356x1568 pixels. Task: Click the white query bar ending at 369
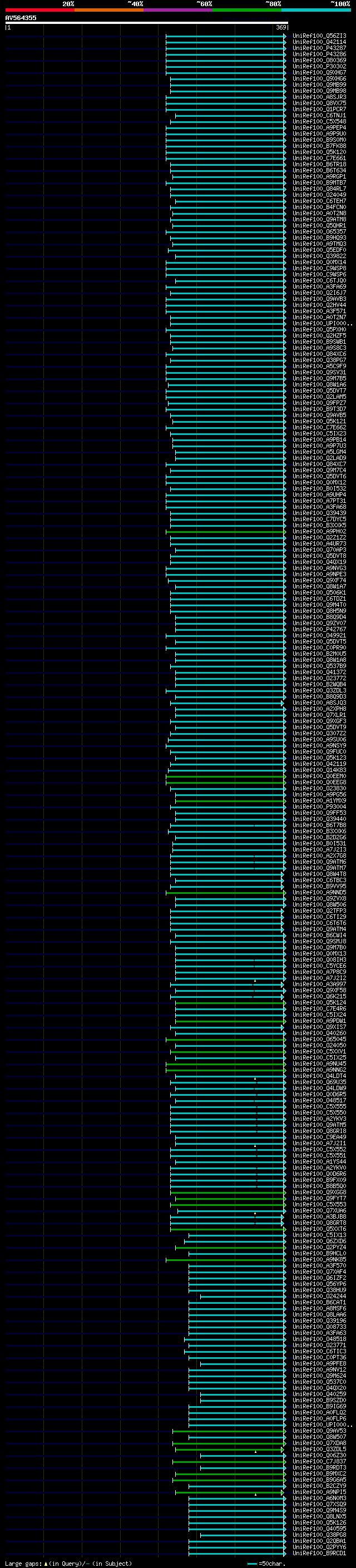click(x=147, y=22)
